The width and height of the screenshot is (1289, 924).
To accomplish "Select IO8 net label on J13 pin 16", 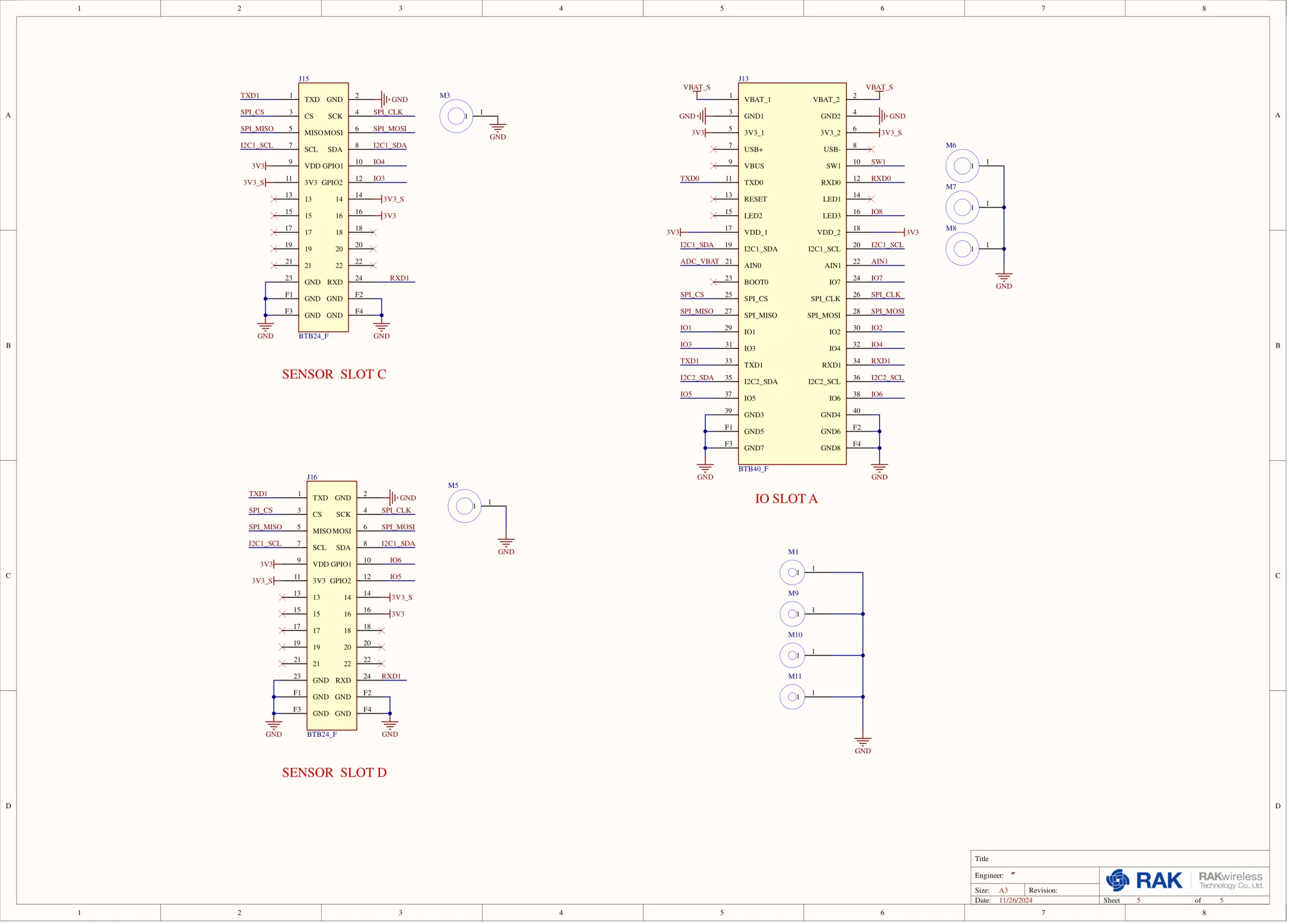I will point(877,211).
